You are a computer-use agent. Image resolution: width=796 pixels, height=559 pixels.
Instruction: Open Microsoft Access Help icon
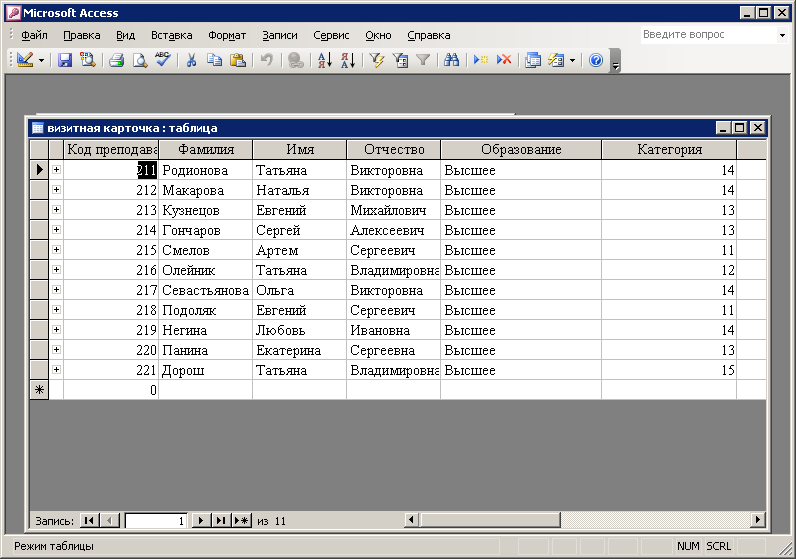[x=595, y=60]
